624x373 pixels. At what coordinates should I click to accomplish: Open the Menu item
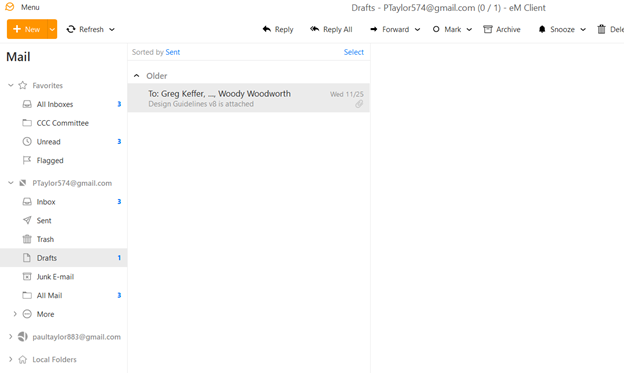[30, 7]
